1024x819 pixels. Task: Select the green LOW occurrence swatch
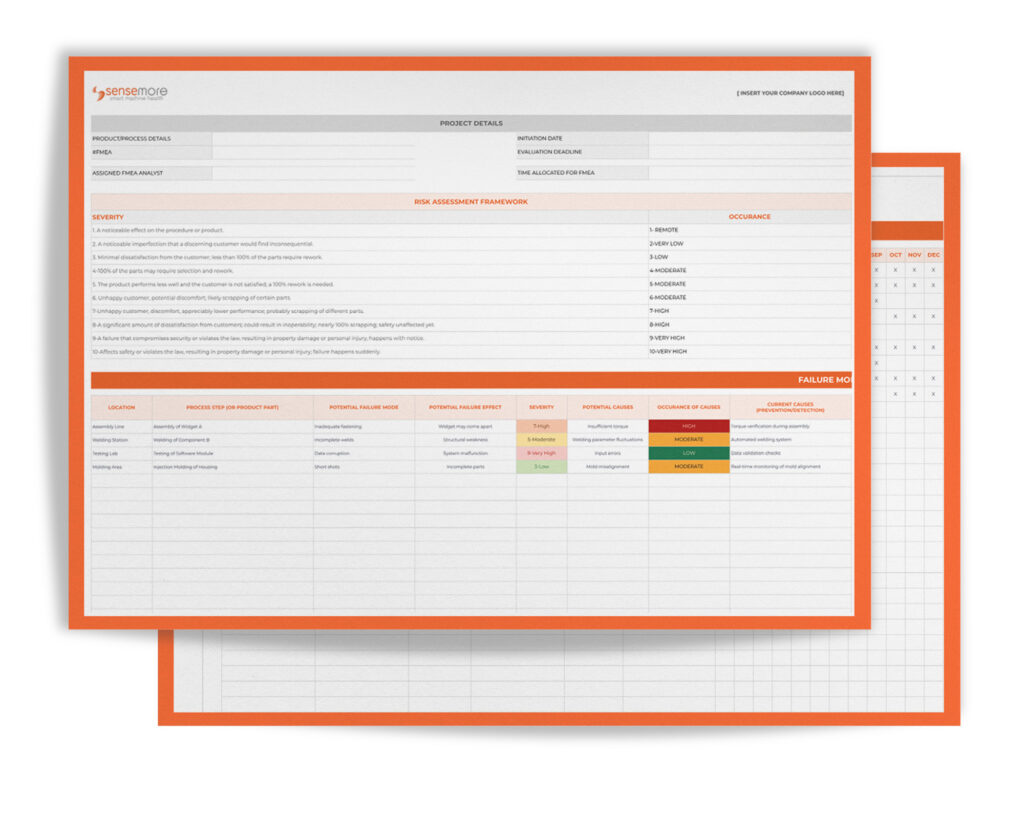[x=690, y=454]
